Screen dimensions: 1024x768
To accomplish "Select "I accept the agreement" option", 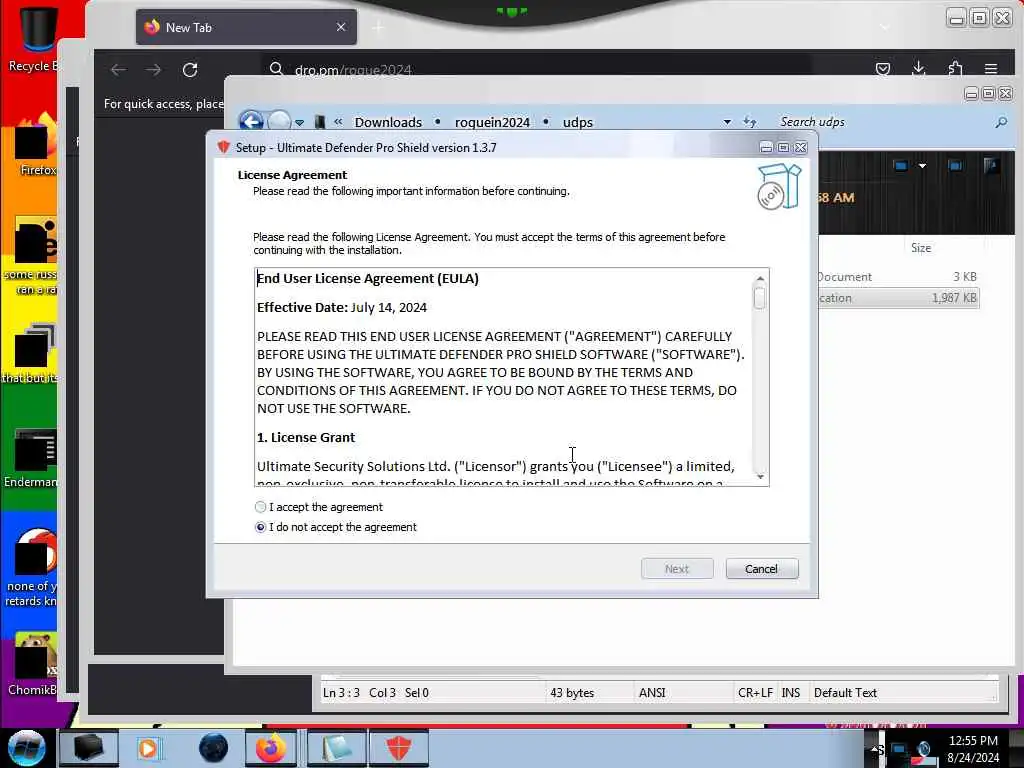I will 319,507.
